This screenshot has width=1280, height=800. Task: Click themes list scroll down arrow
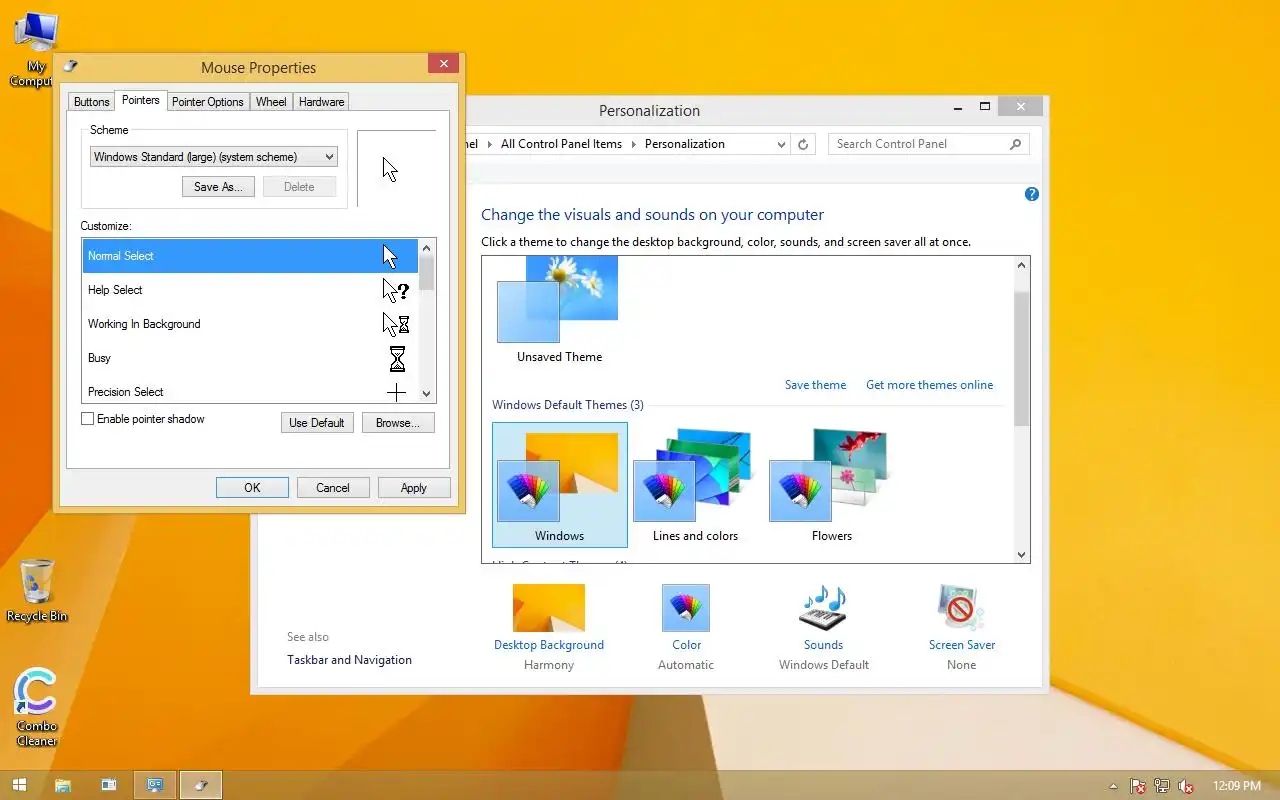[x=1021, y=554]
